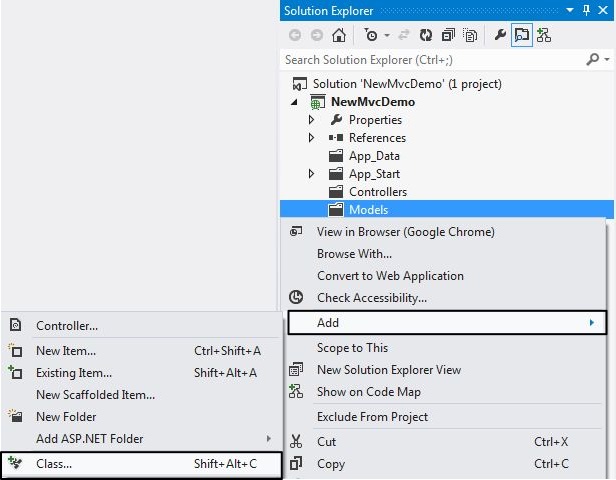The image size is (616, 480).
Task: Click the magnifying glass search icon
Action: pyautogui.click(x=592, y=59)
